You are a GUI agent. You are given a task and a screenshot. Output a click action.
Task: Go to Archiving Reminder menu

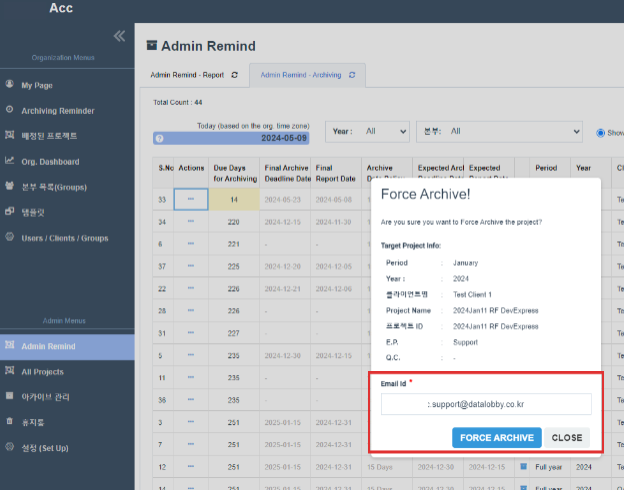tap(58, 111)
